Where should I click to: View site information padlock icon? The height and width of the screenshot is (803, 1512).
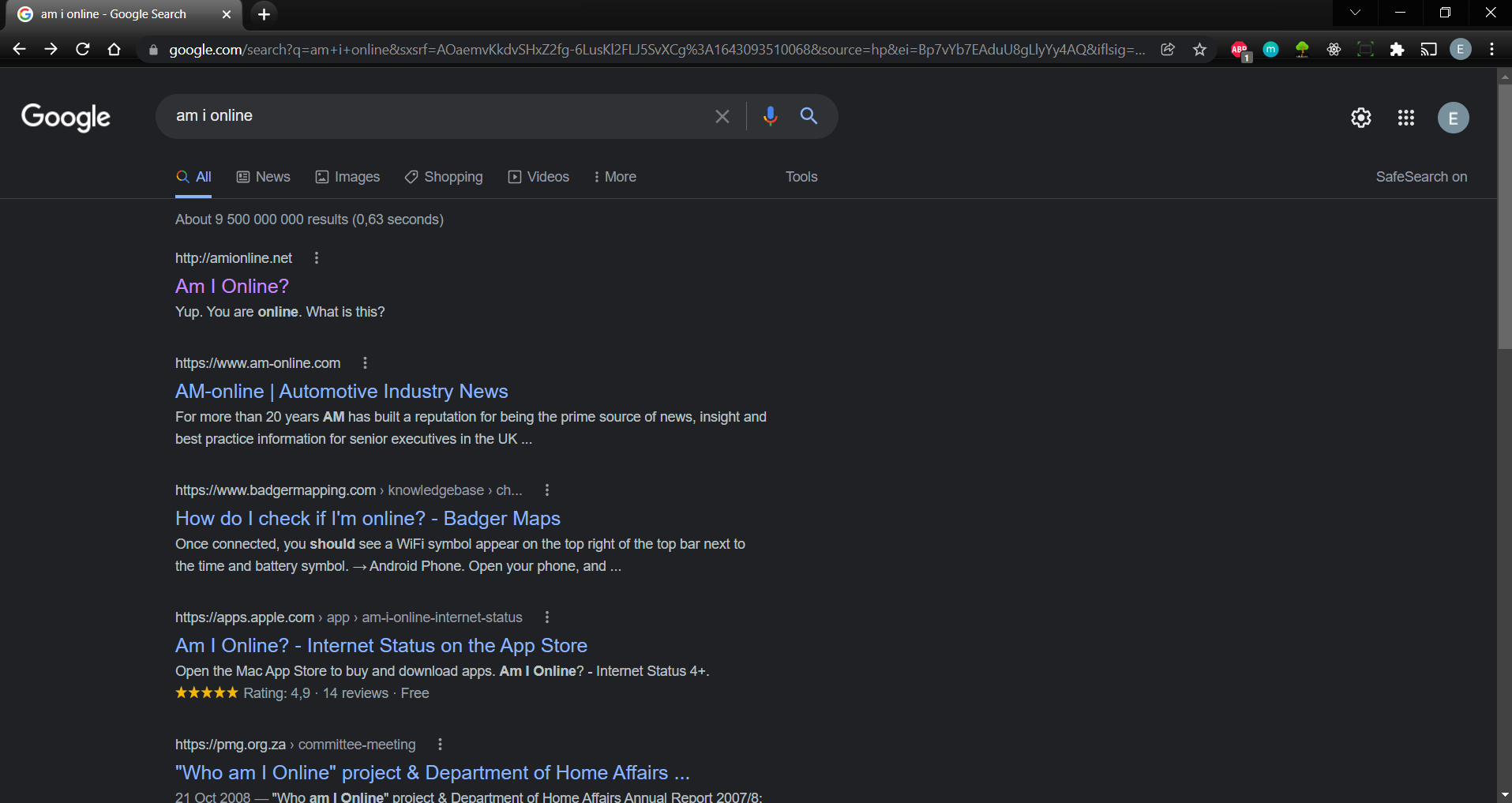[x=153, y=50]
